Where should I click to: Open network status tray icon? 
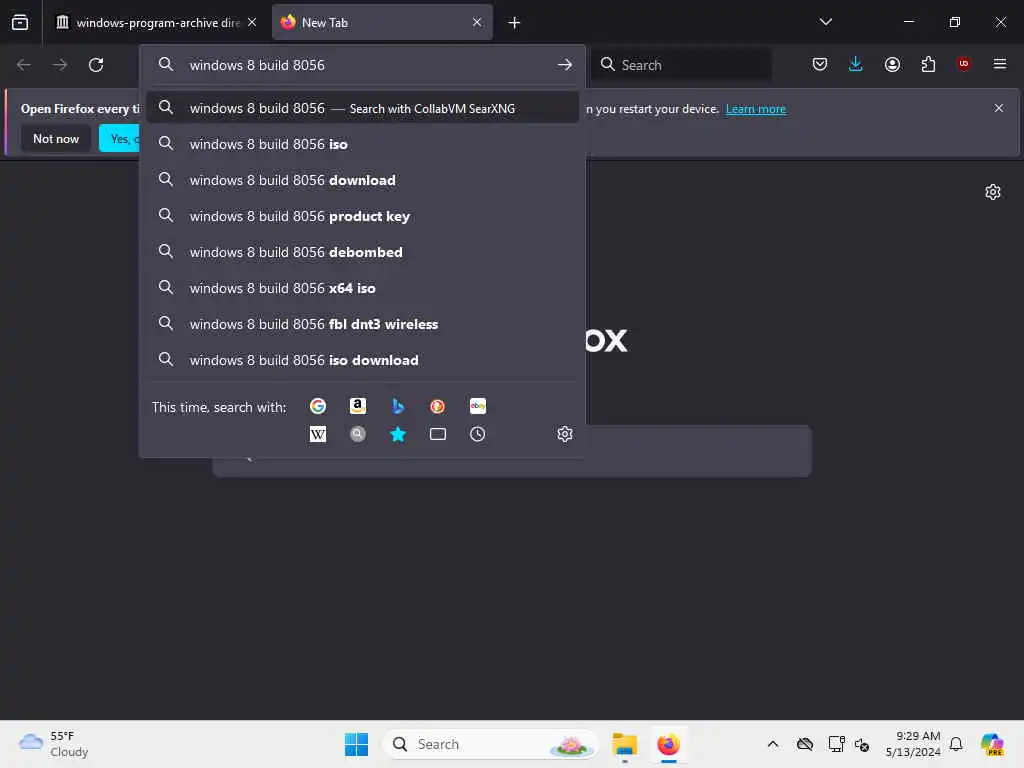[x=837, y=744]
